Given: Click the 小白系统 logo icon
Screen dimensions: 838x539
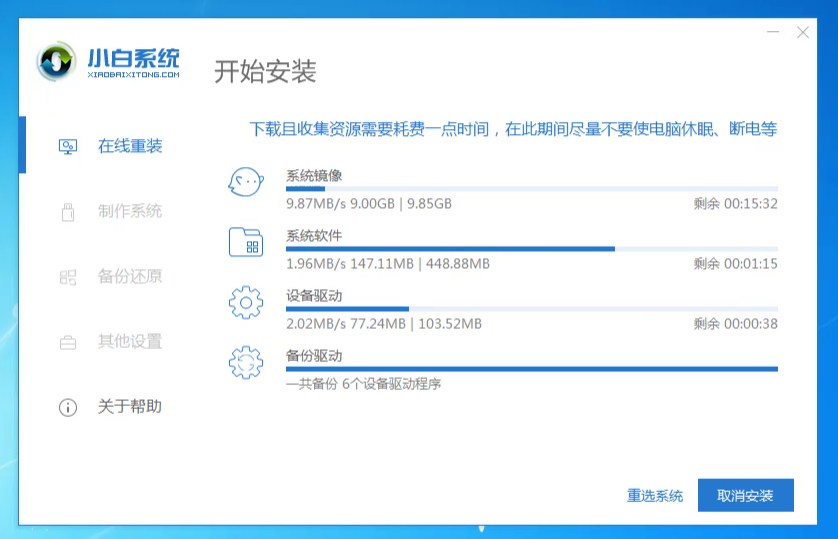Looking at the screenshot, I should [56, 61].
